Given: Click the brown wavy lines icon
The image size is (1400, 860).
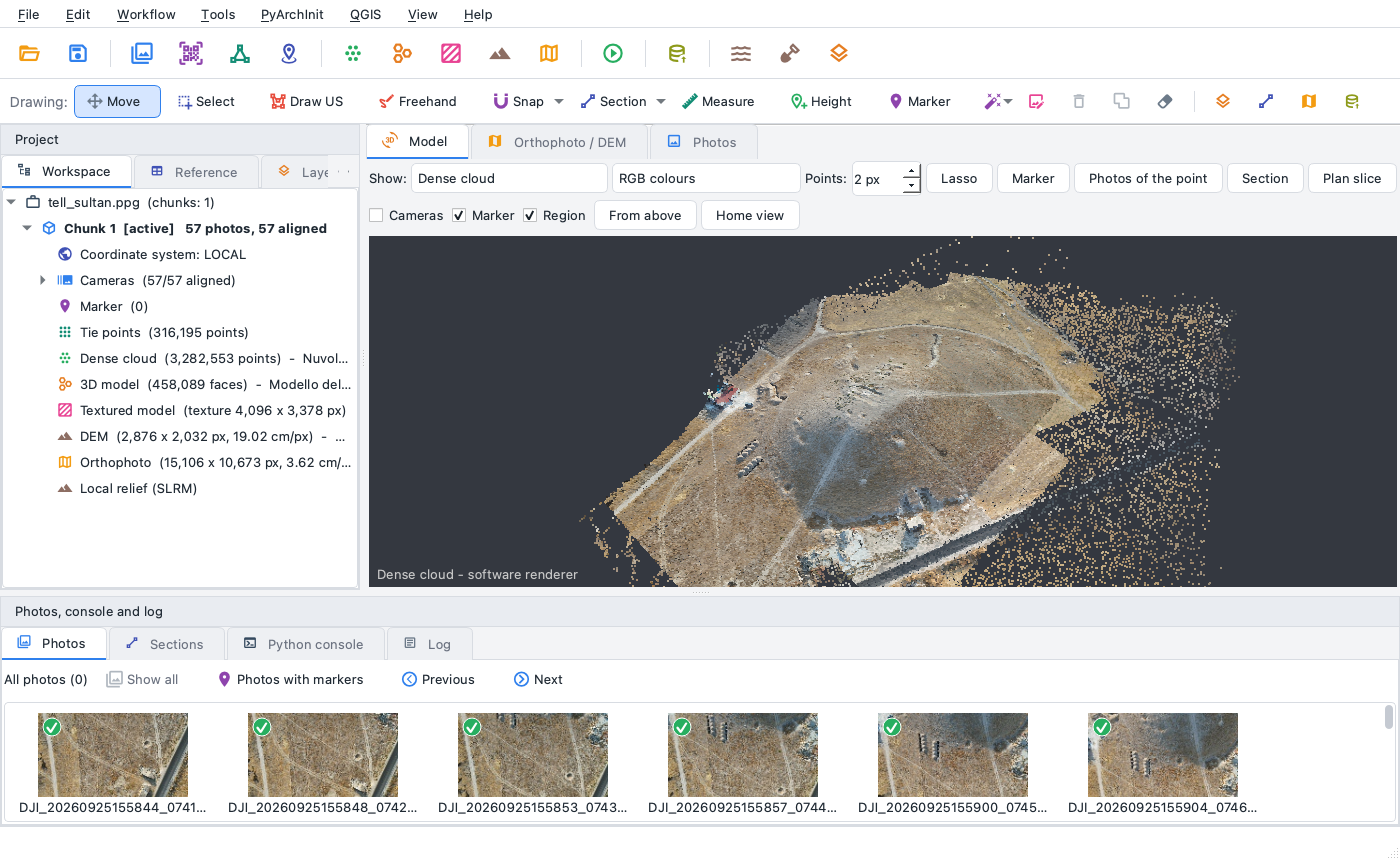Looking at the screenshot, I should pyautogui.click(x=741, y=53).
